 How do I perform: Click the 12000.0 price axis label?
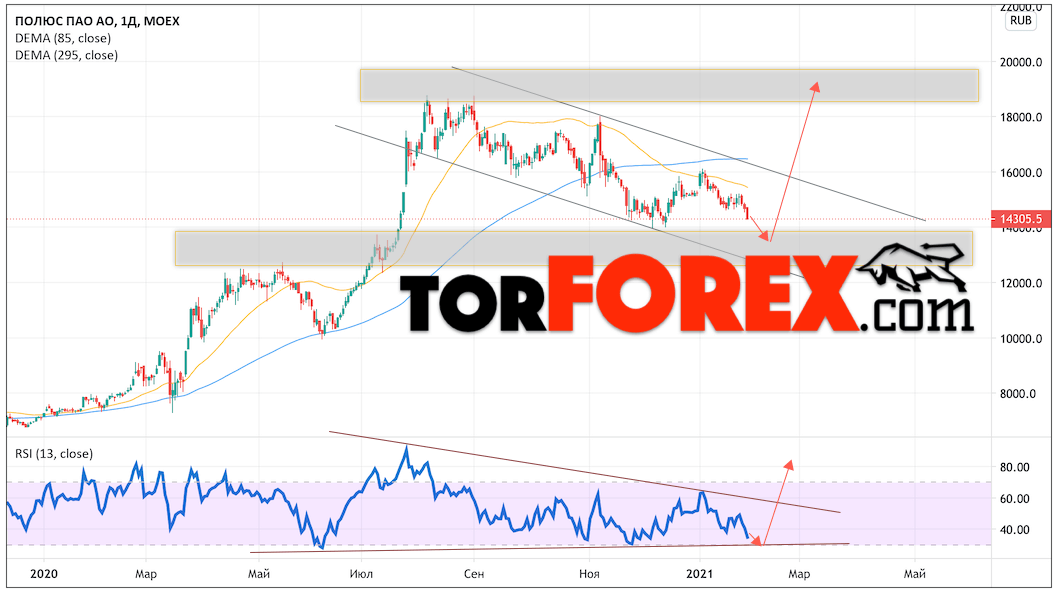point(1021,283)
